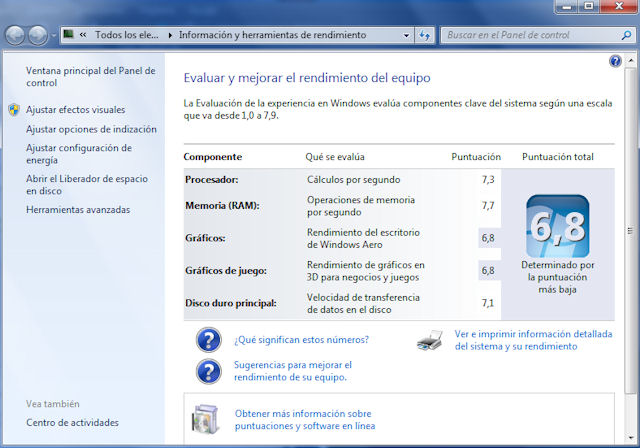This screenshot has height=448, width=640.
Task: Click the question icon beside 'Sugerencias para mejorar'
Action: pyautogui.click(x=209, y=371)
